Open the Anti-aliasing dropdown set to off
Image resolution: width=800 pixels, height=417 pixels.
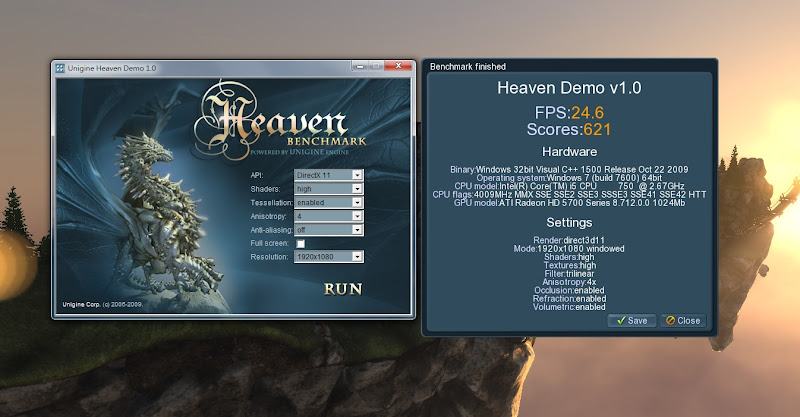[329, 230]
